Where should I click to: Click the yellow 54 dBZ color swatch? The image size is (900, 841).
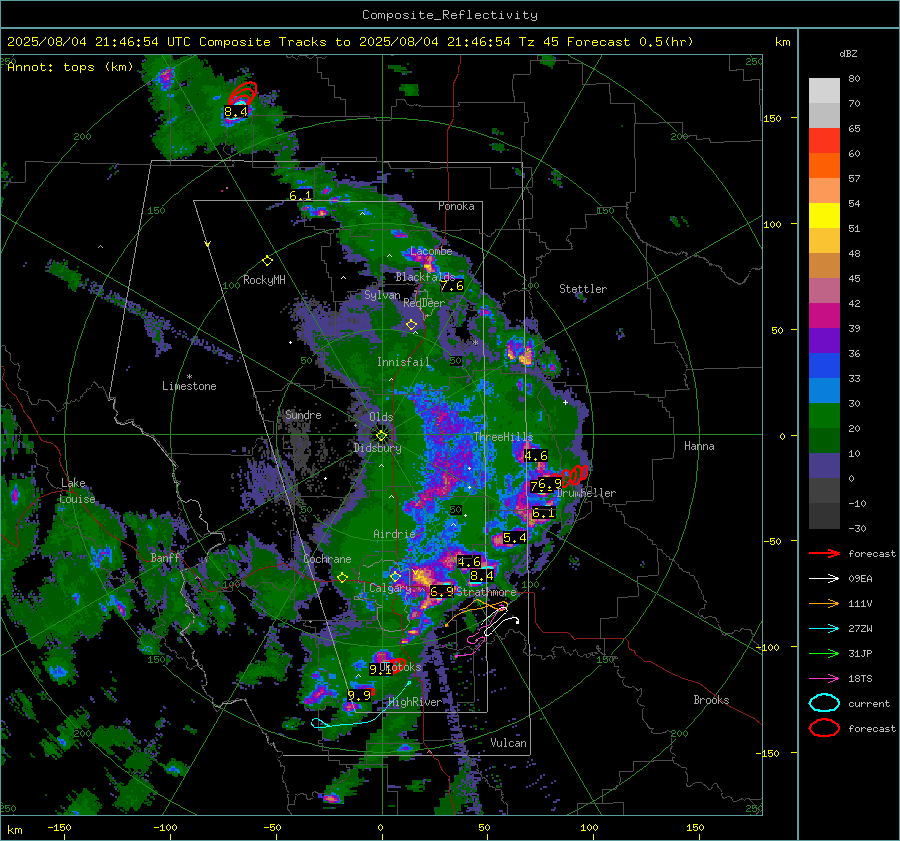pos(824,215)
